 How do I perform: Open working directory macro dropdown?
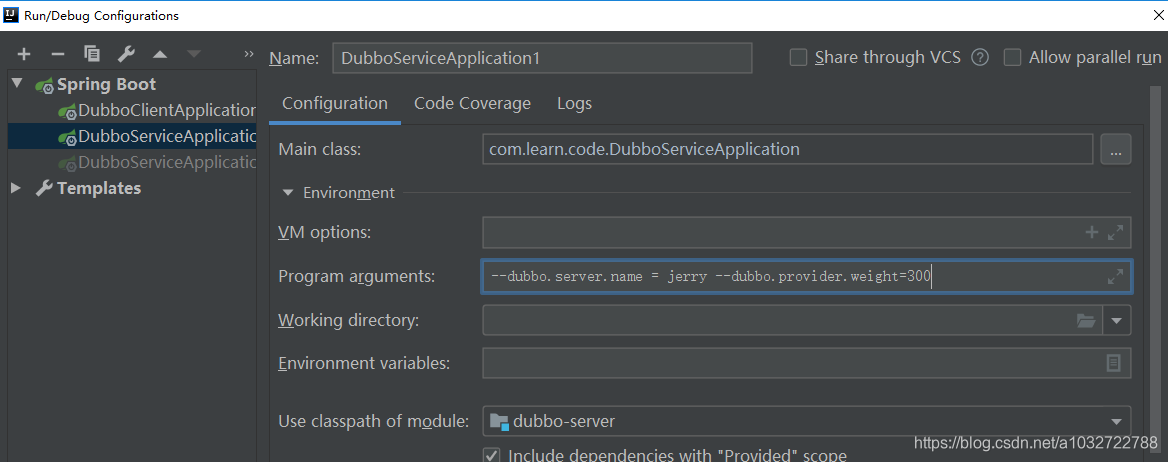pos(1116,320)
